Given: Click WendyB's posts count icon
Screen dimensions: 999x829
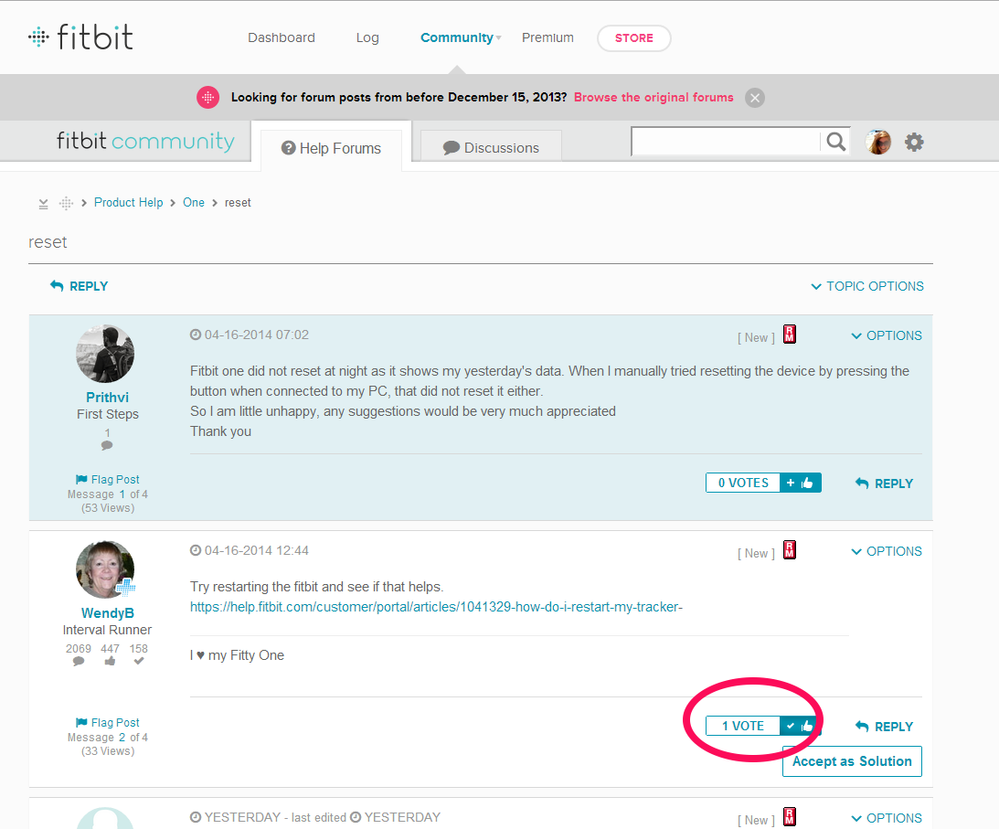Looking at the screenshot, I should click(x=78, y=661).
